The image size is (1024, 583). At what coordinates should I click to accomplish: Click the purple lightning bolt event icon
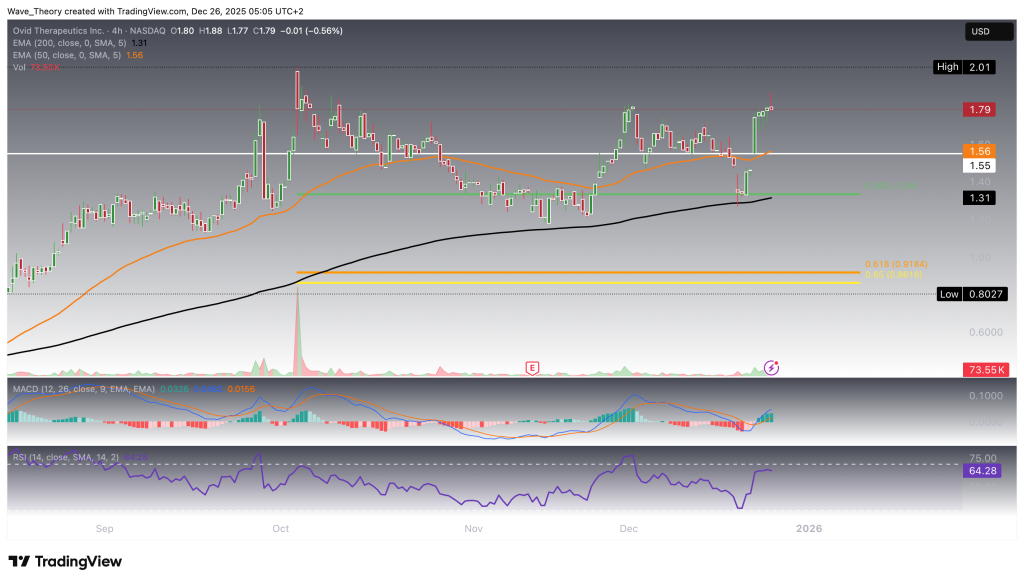coord(771,368)
